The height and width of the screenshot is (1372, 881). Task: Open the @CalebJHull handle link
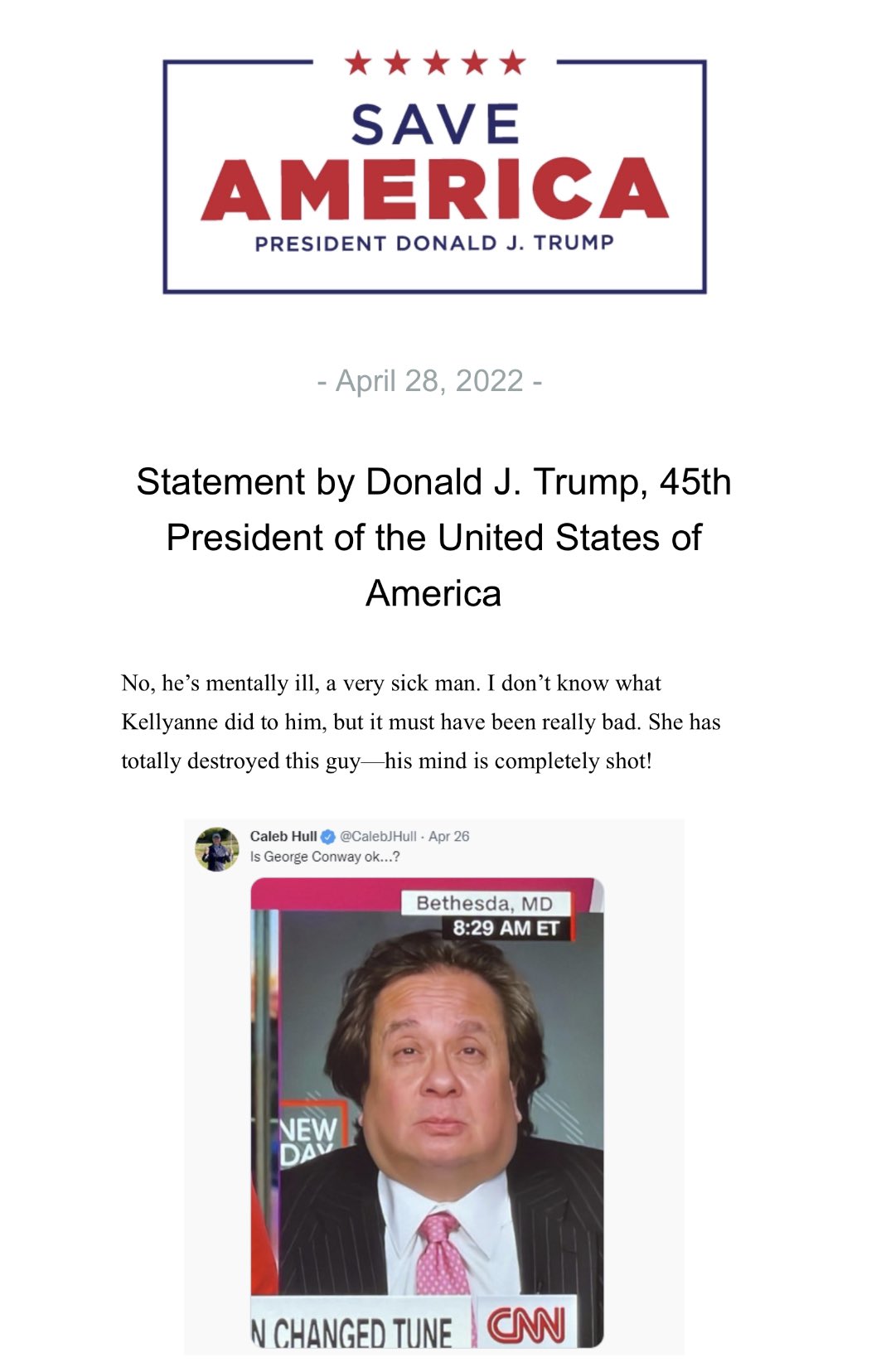[379, 837]
